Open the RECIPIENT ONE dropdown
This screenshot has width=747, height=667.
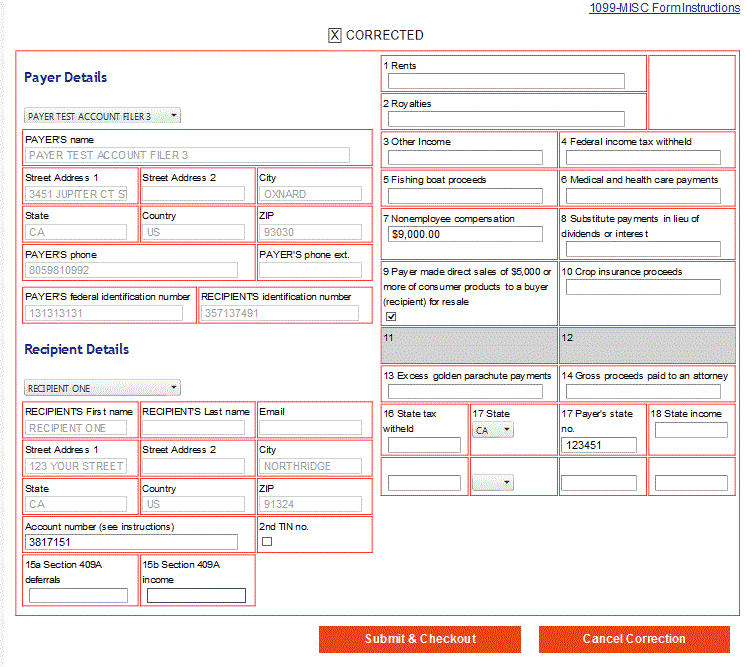tap(102, 388)
